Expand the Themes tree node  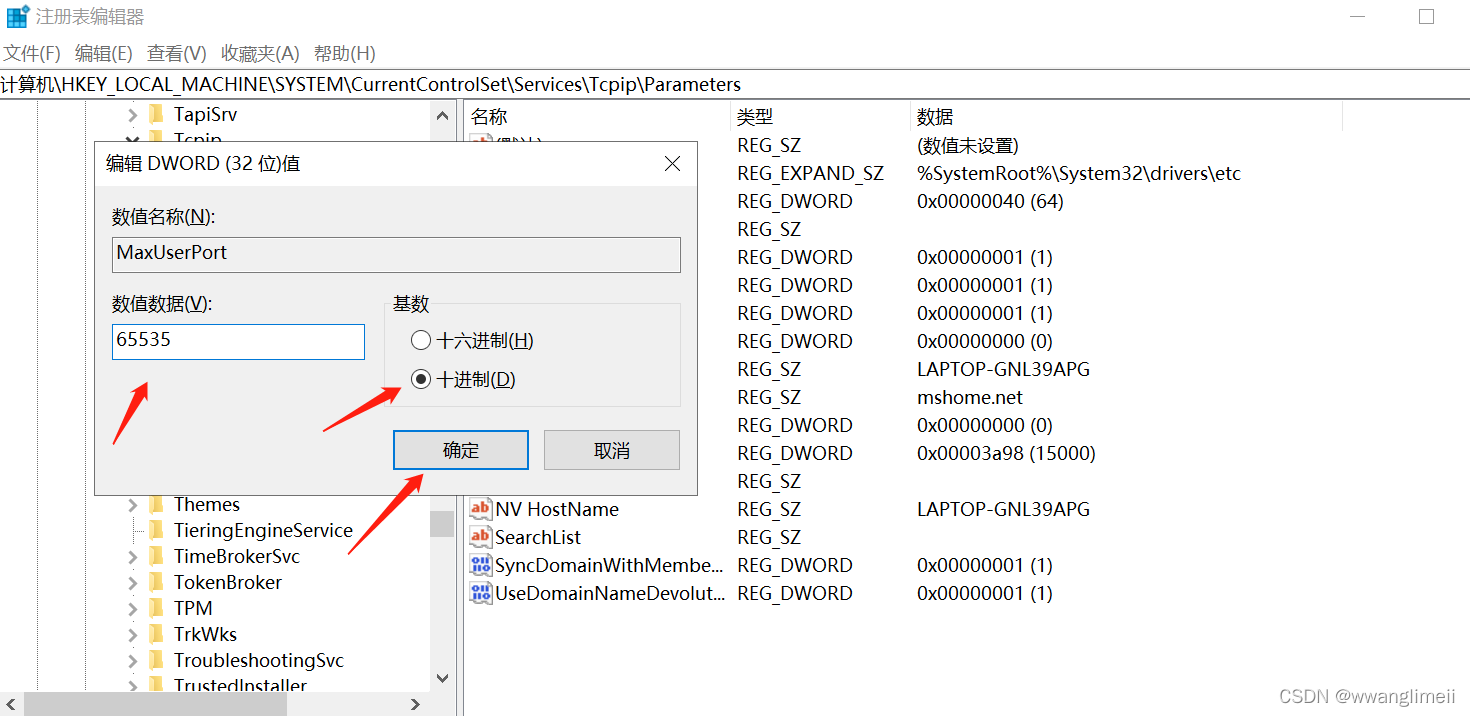pos(132,505)
